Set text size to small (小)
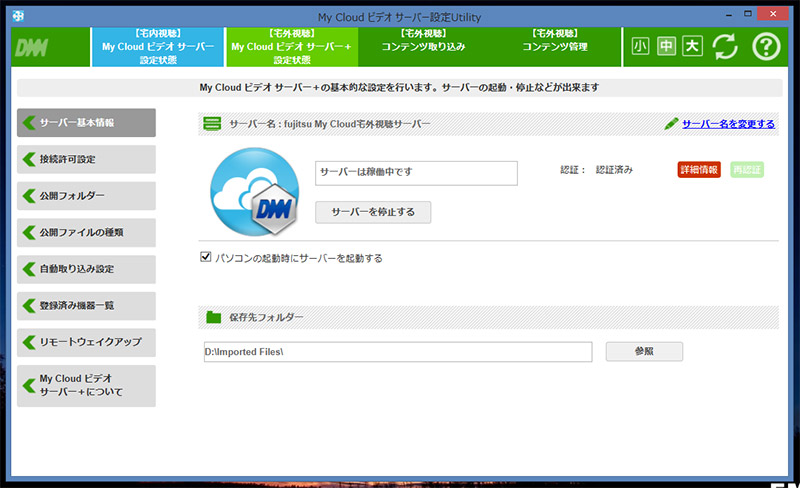This screenshot has width=800, height=488. click(640, 47)
